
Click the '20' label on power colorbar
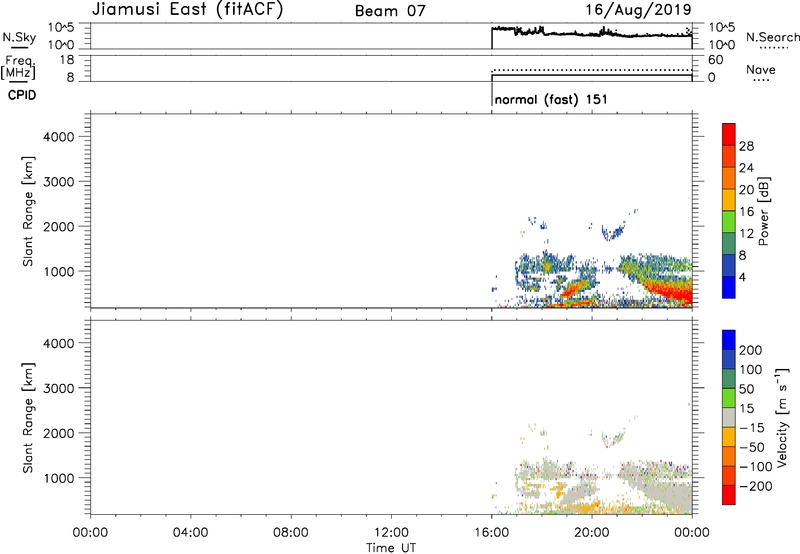point(746,190)
